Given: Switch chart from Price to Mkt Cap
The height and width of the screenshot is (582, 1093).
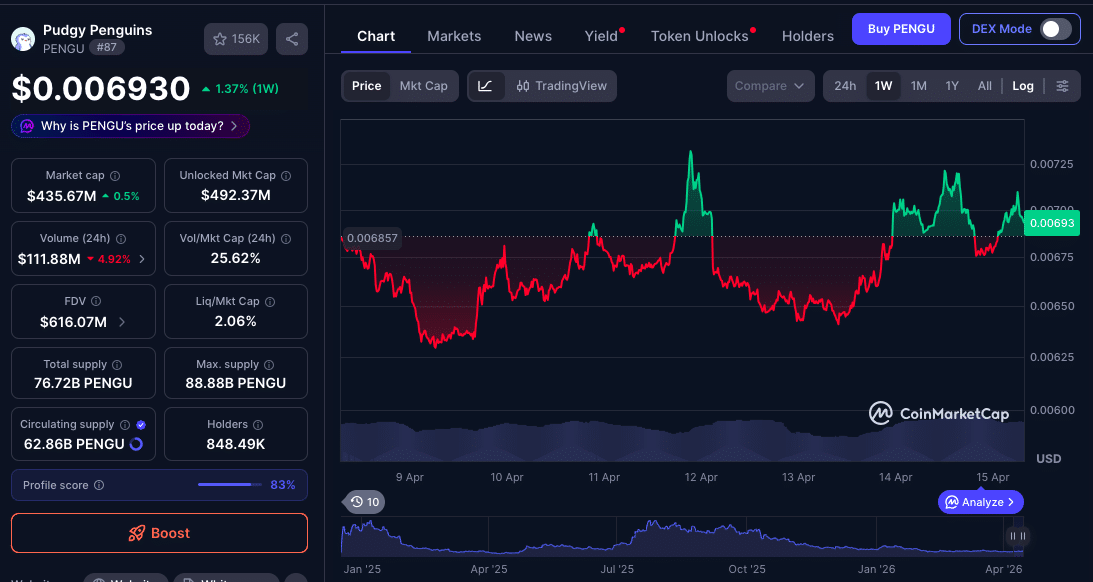Looking at the screenshot, I should [423, 86].
